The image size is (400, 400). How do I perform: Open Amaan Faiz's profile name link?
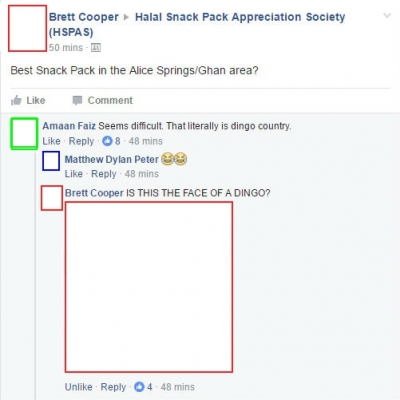point(69,126)
